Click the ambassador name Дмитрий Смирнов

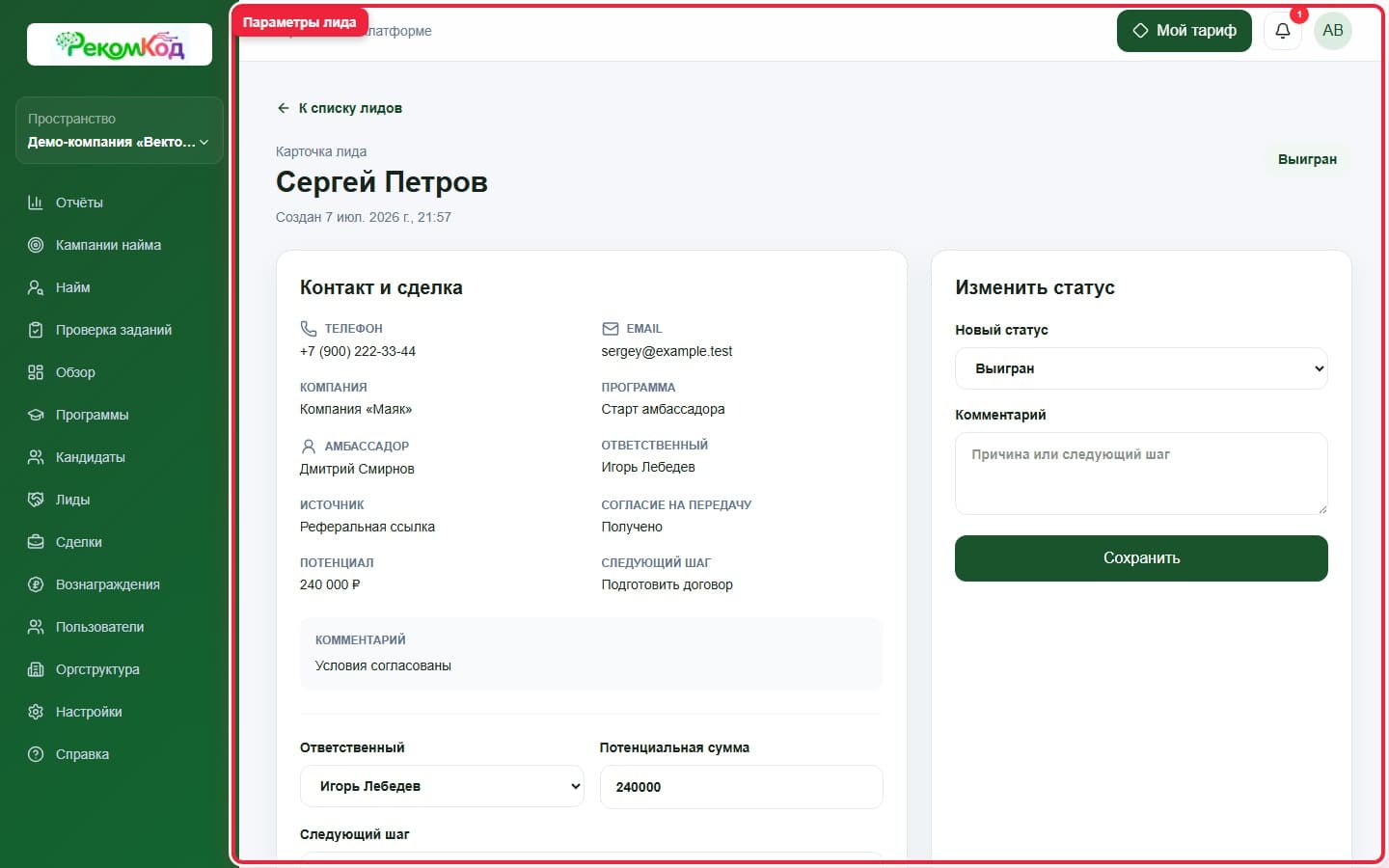click(357, 469)
